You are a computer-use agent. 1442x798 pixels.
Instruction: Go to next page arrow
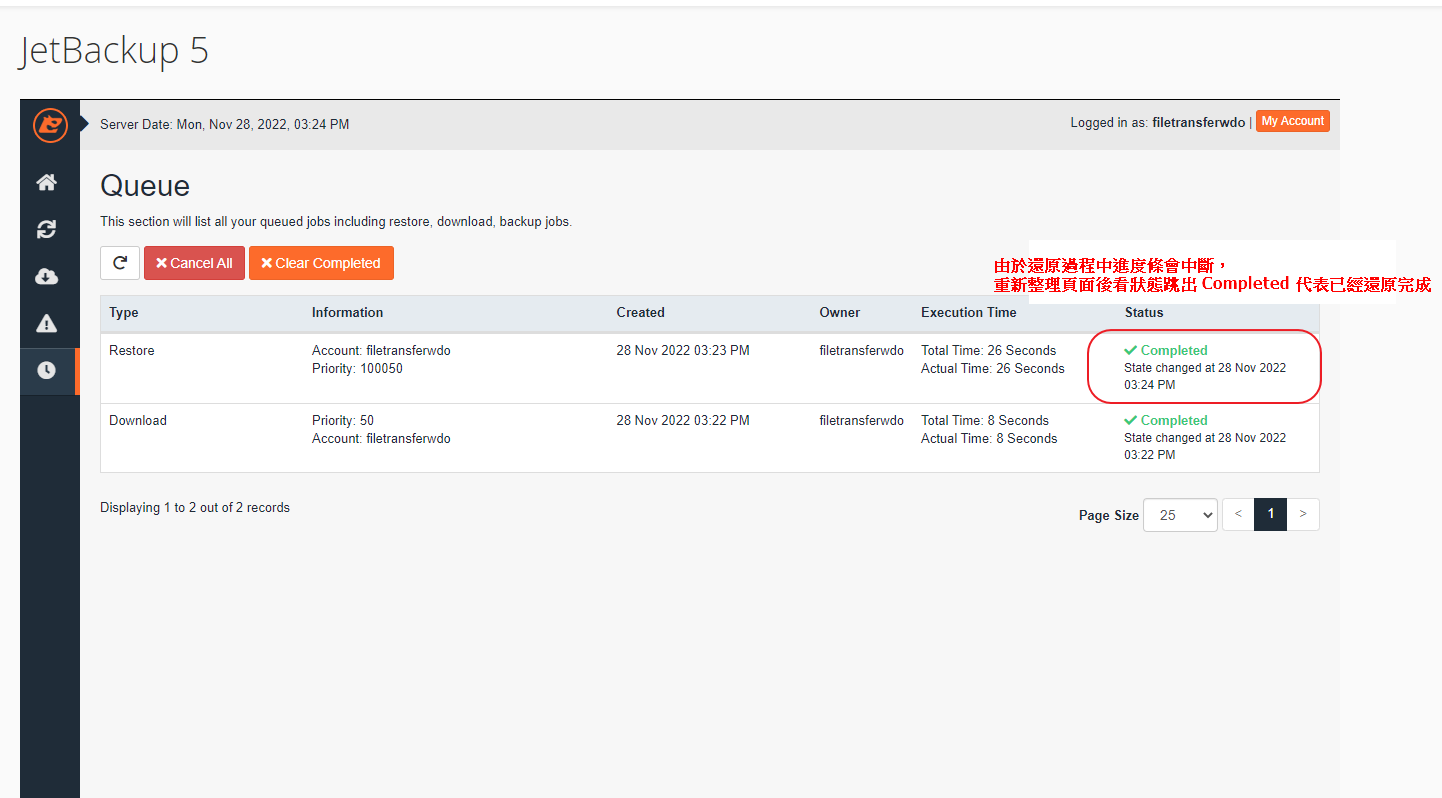pos(1302,514)
